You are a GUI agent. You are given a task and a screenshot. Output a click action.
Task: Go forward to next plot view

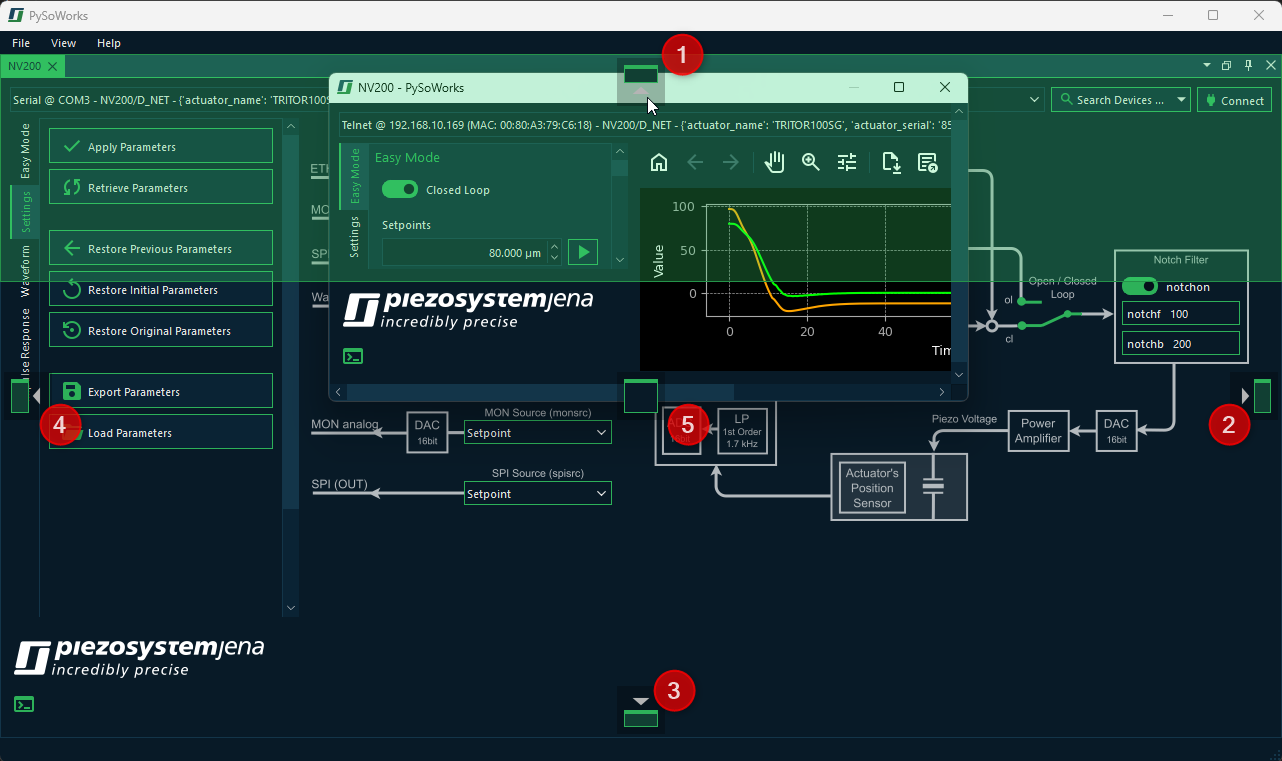coord(731,162)
